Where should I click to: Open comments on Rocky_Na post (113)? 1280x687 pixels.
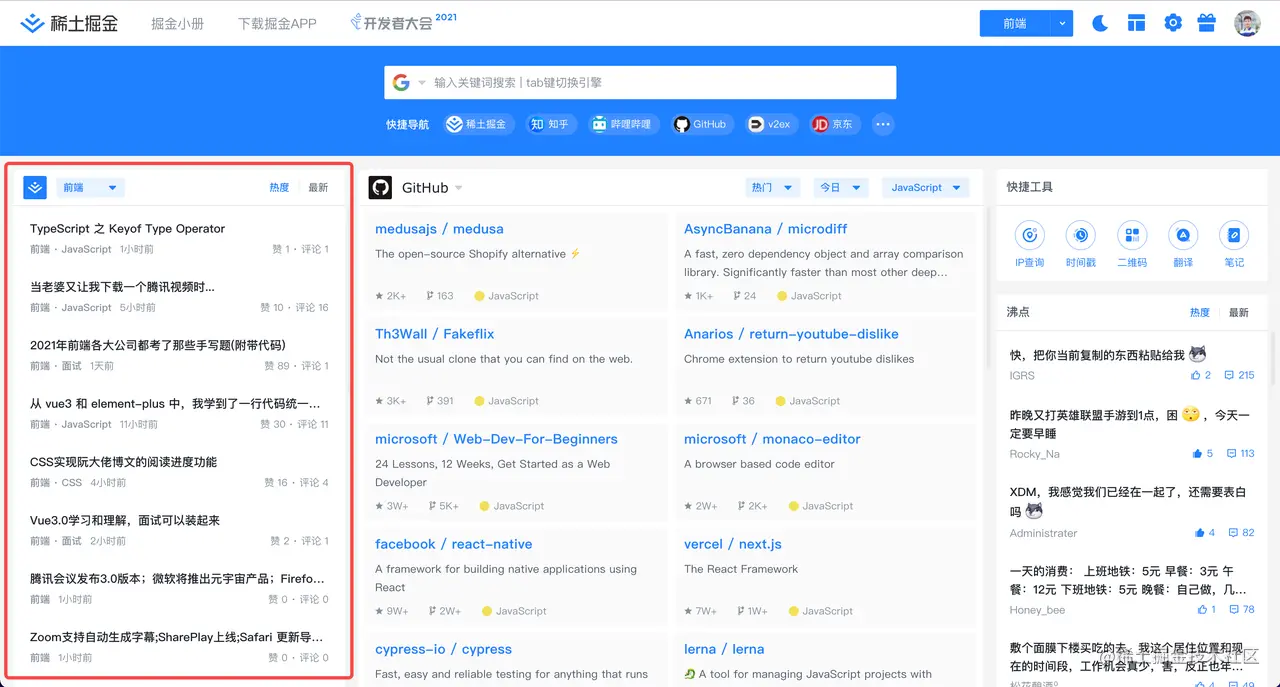[1240, 453]
